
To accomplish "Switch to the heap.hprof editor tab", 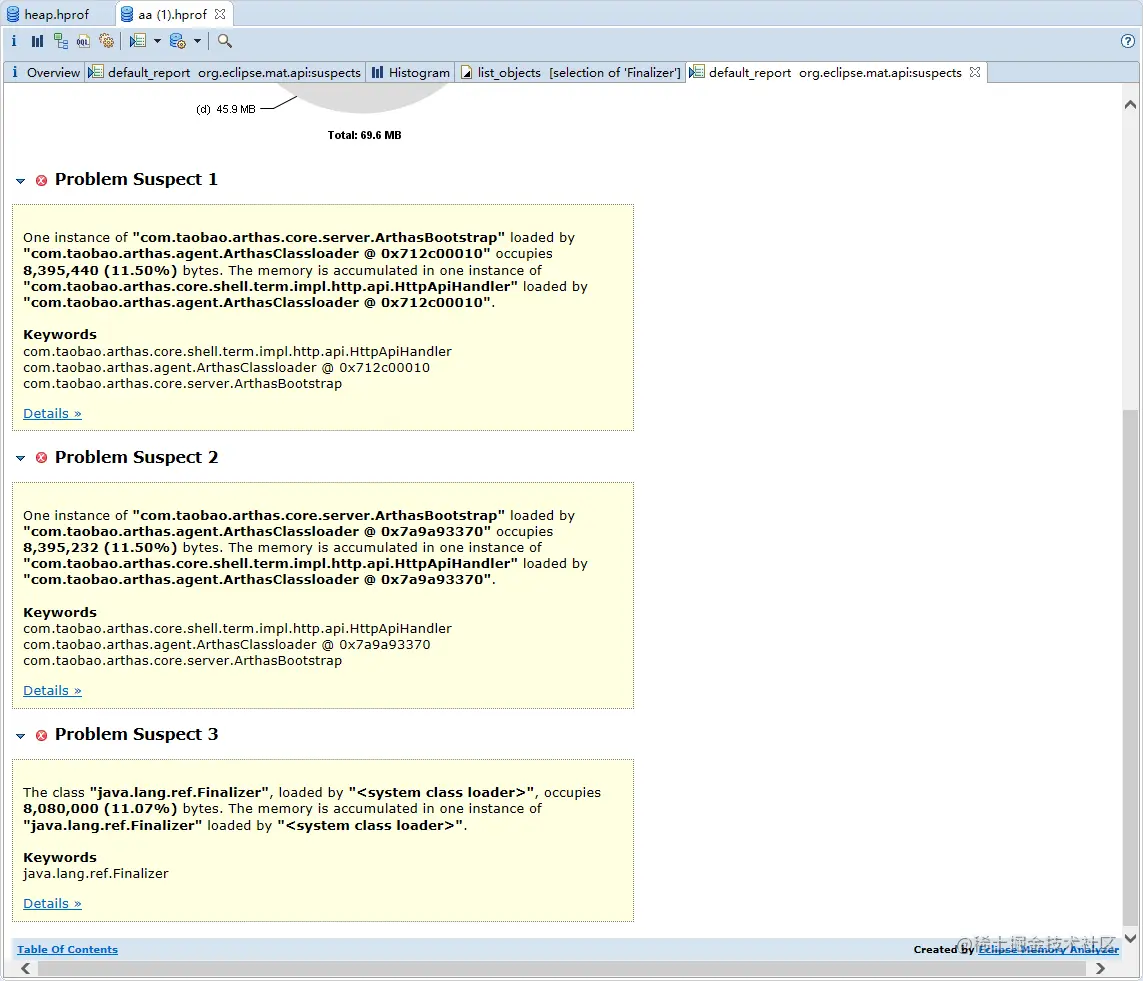I will [48, 14].
